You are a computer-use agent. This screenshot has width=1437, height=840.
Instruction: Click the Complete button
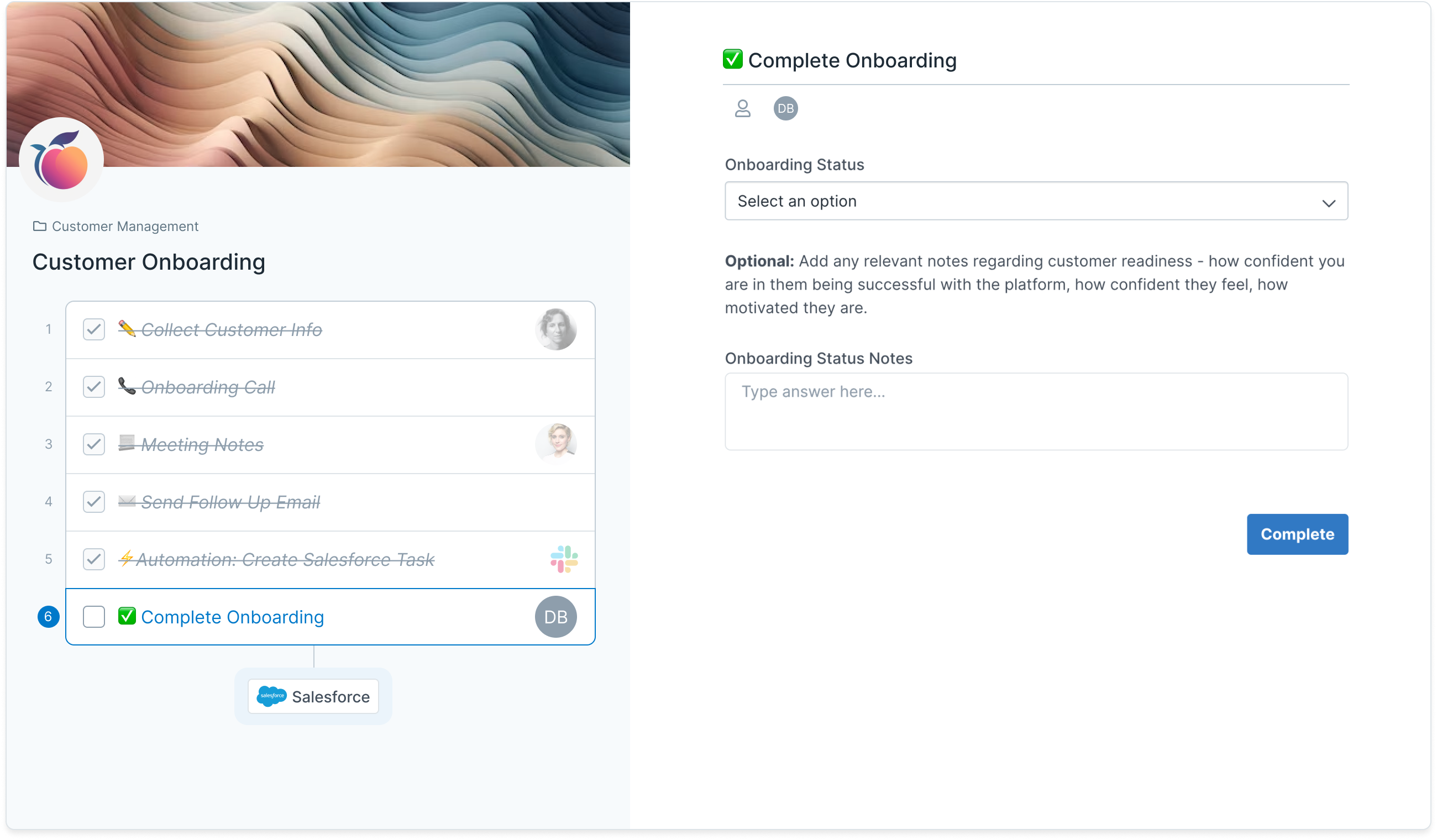(x=1297, y=534)
